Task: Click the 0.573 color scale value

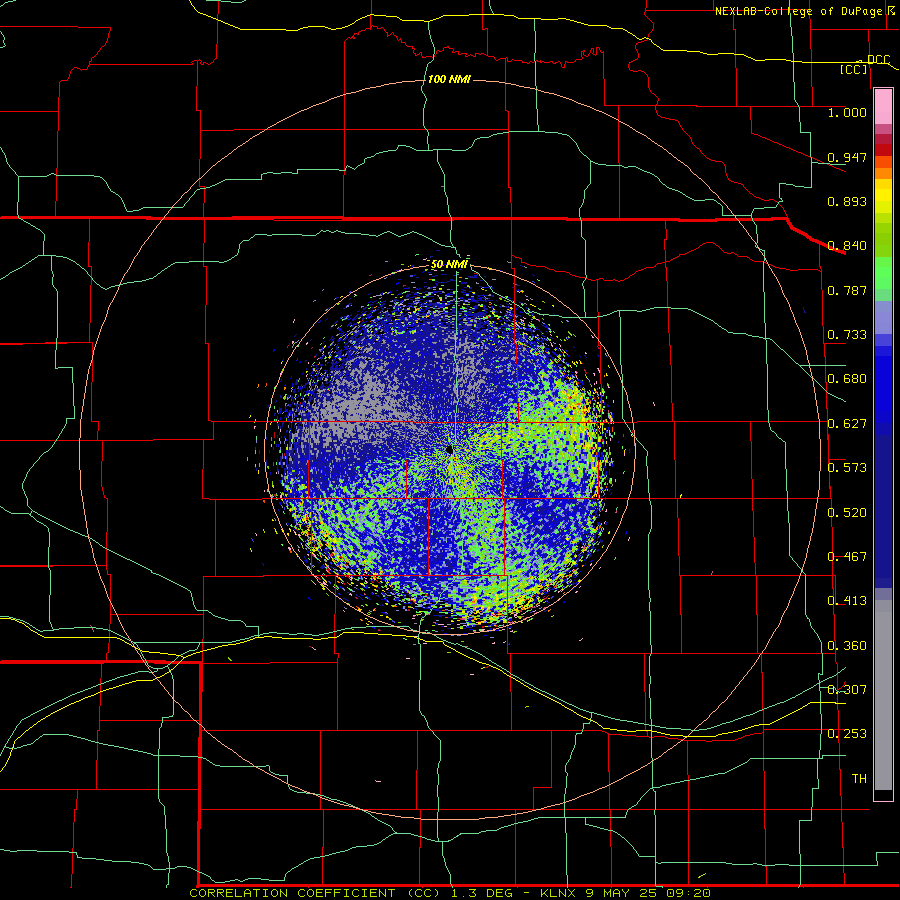Action: click(847, 467)
